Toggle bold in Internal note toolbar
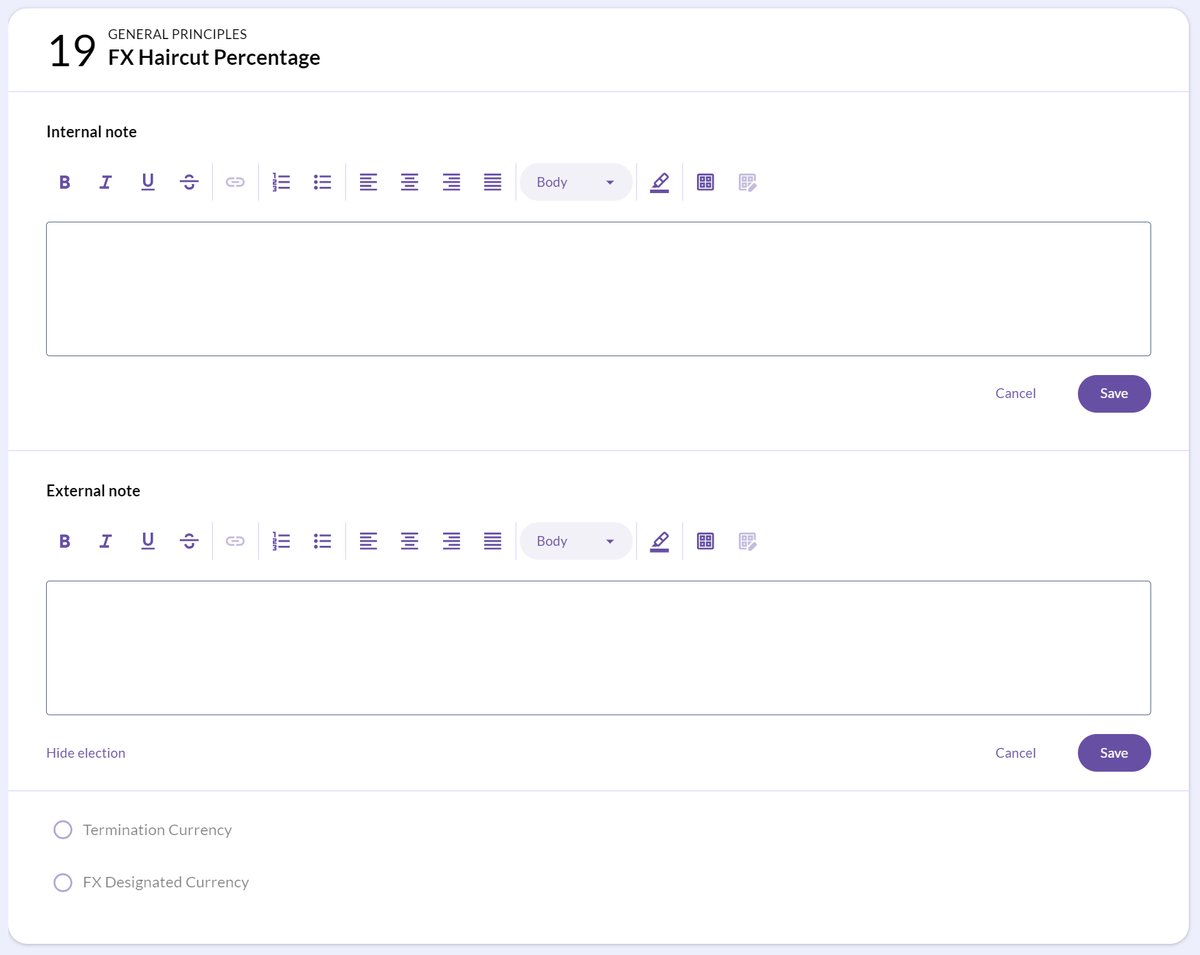 pyautogui.click(x=65, y=182)
